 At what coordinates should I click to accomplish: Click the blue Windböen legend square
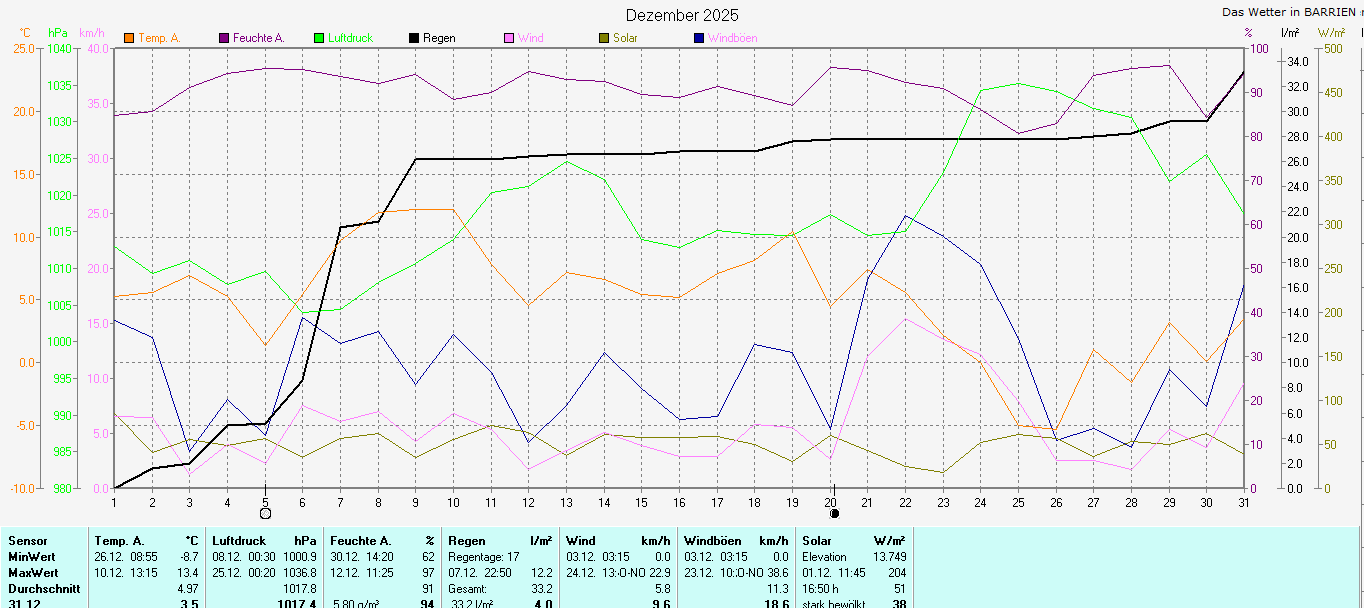click(699, 38)
